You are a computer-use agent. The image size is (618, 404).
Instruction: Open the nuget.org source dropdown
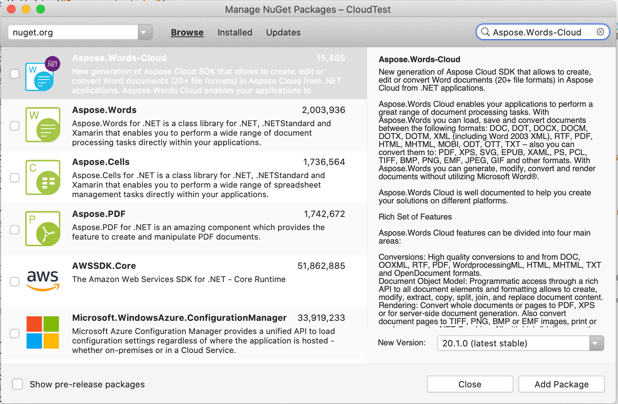coord(145,32)
